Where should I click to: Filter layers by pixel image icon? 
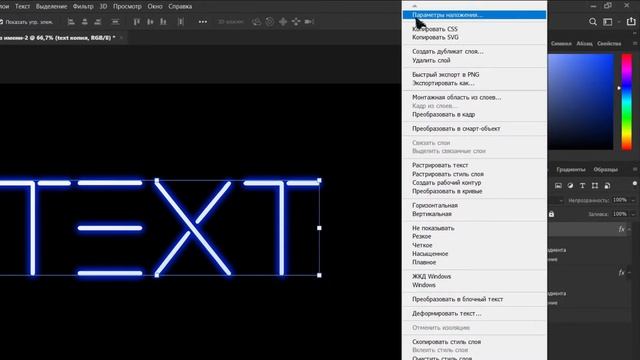558,186
